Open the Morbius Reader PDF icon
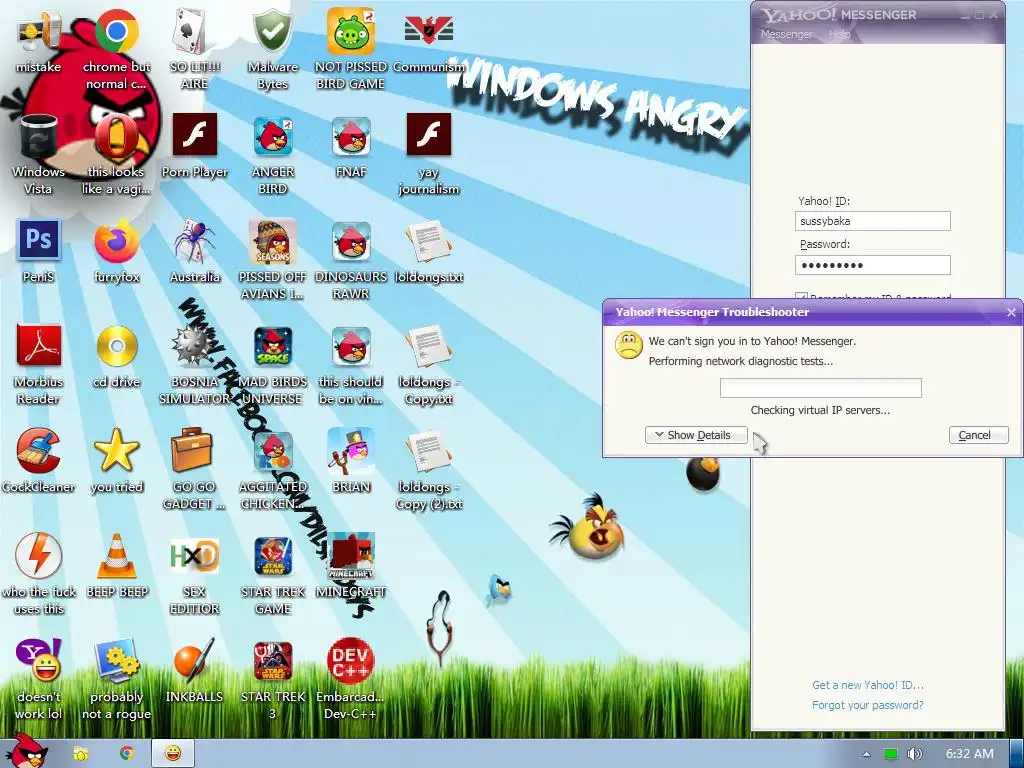The width and height of the screenshot is (1024, 768). 38,345
